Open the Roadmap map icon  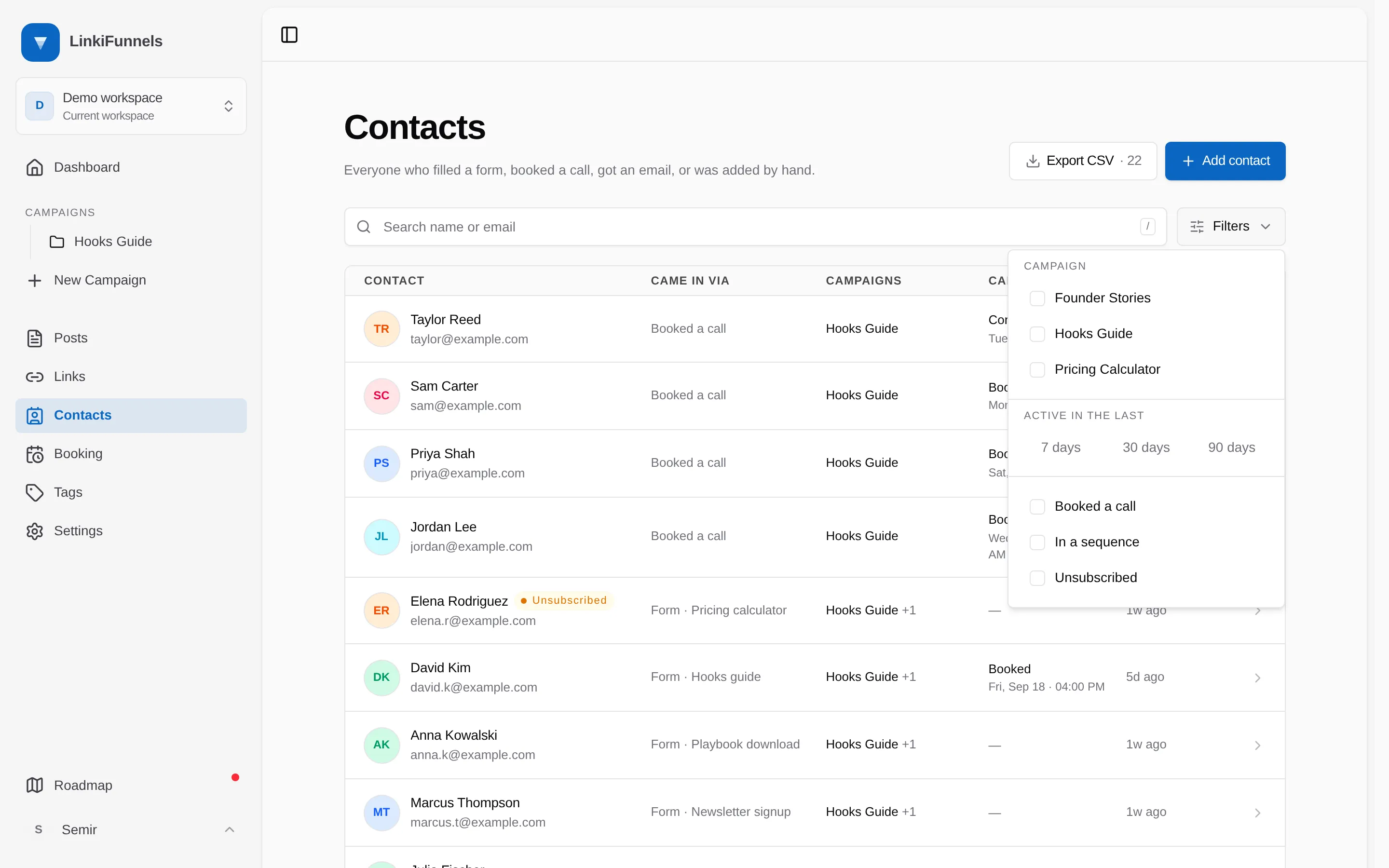point(34,786)
